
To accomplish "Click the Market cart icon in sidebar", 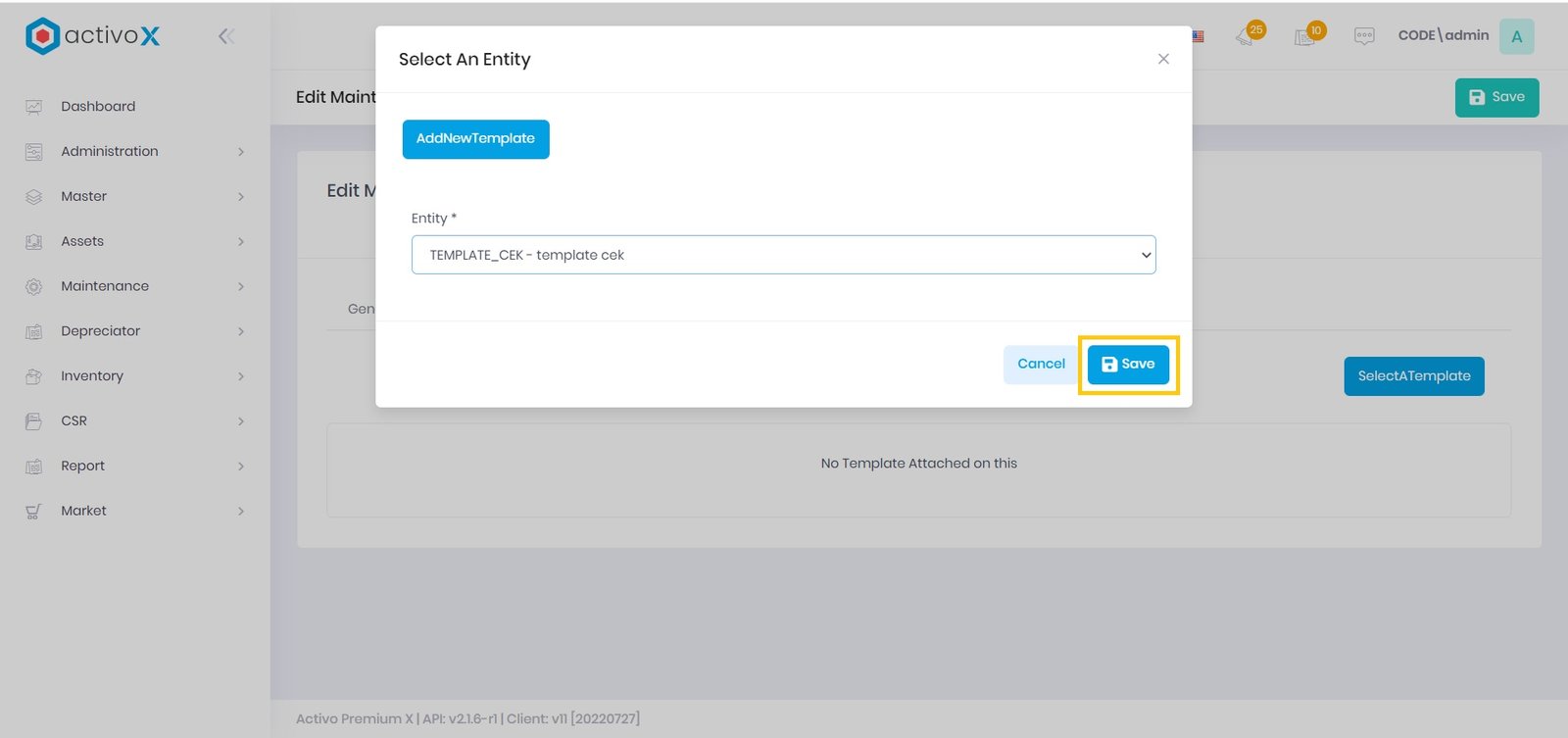I will tap(34, 511).
